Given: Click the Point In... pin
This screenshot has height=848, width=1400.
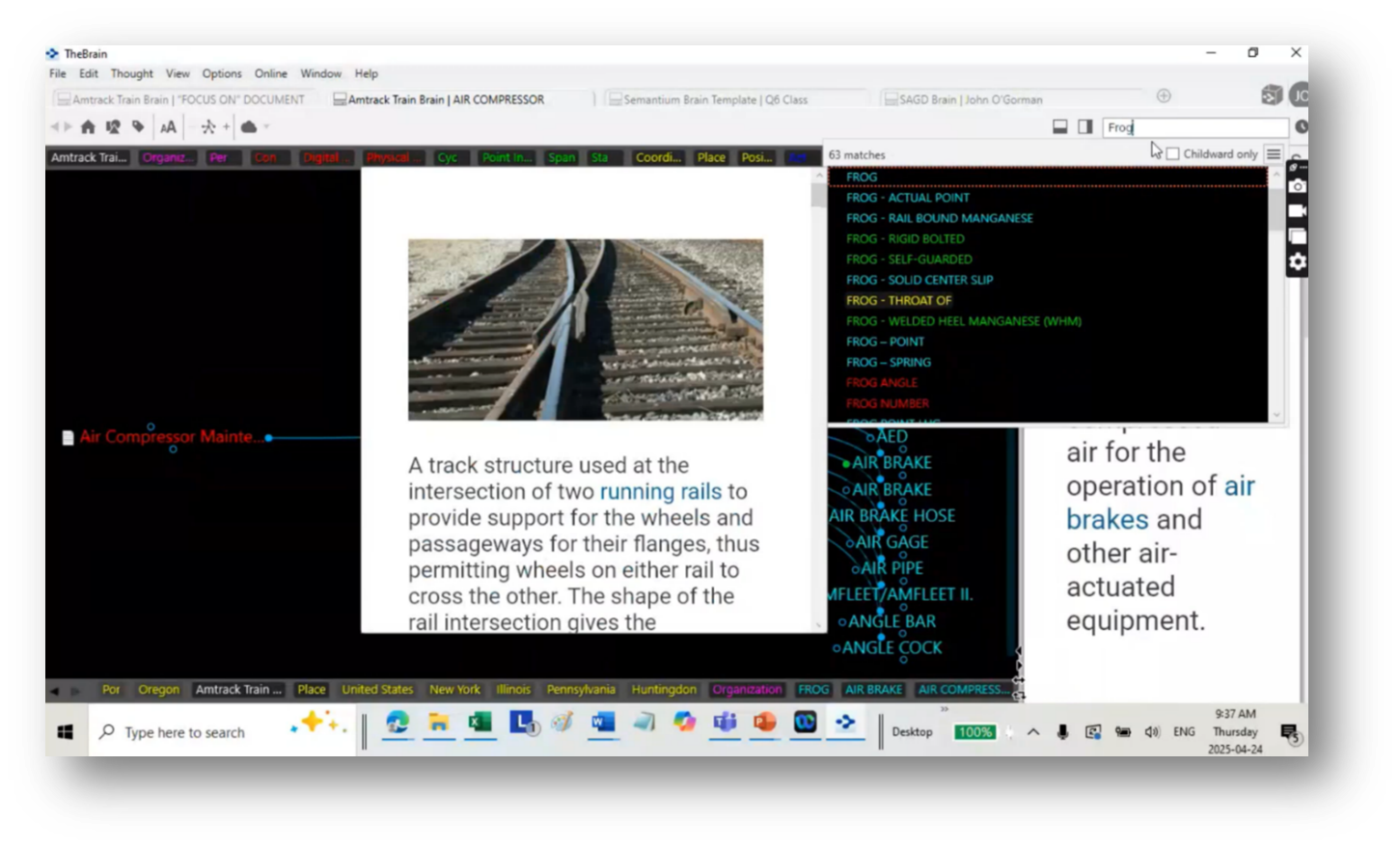Looking at the screenshot, I should tap(507, 157).
